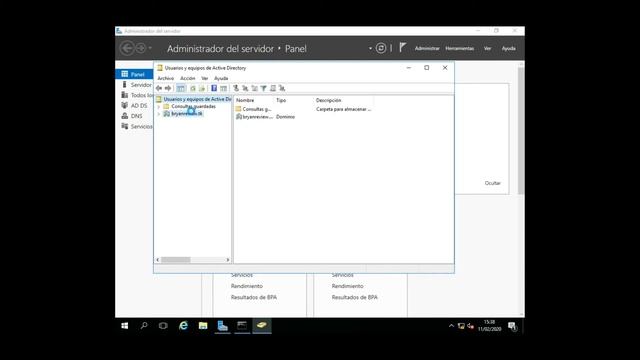Open the Action Center notification icon
The image size is (640, 360).
tap(512, 326)
